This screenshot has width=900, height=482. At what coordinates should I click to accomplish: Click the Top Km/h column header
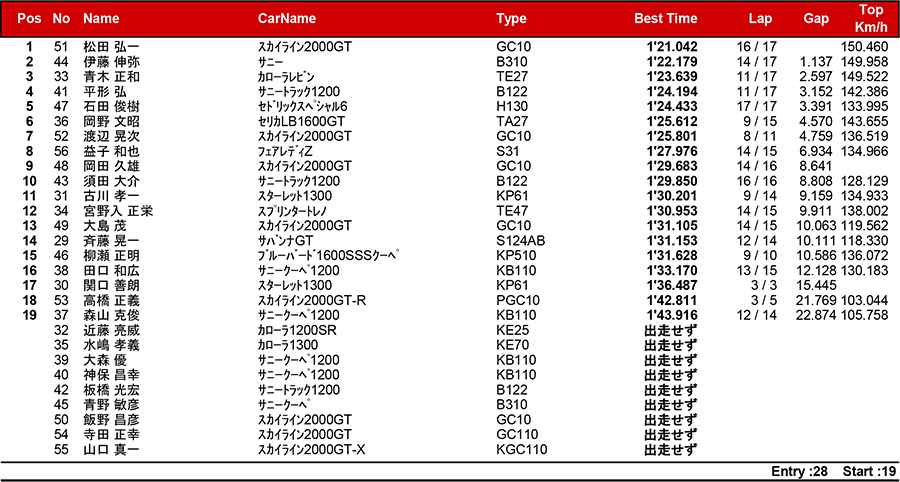871,18
